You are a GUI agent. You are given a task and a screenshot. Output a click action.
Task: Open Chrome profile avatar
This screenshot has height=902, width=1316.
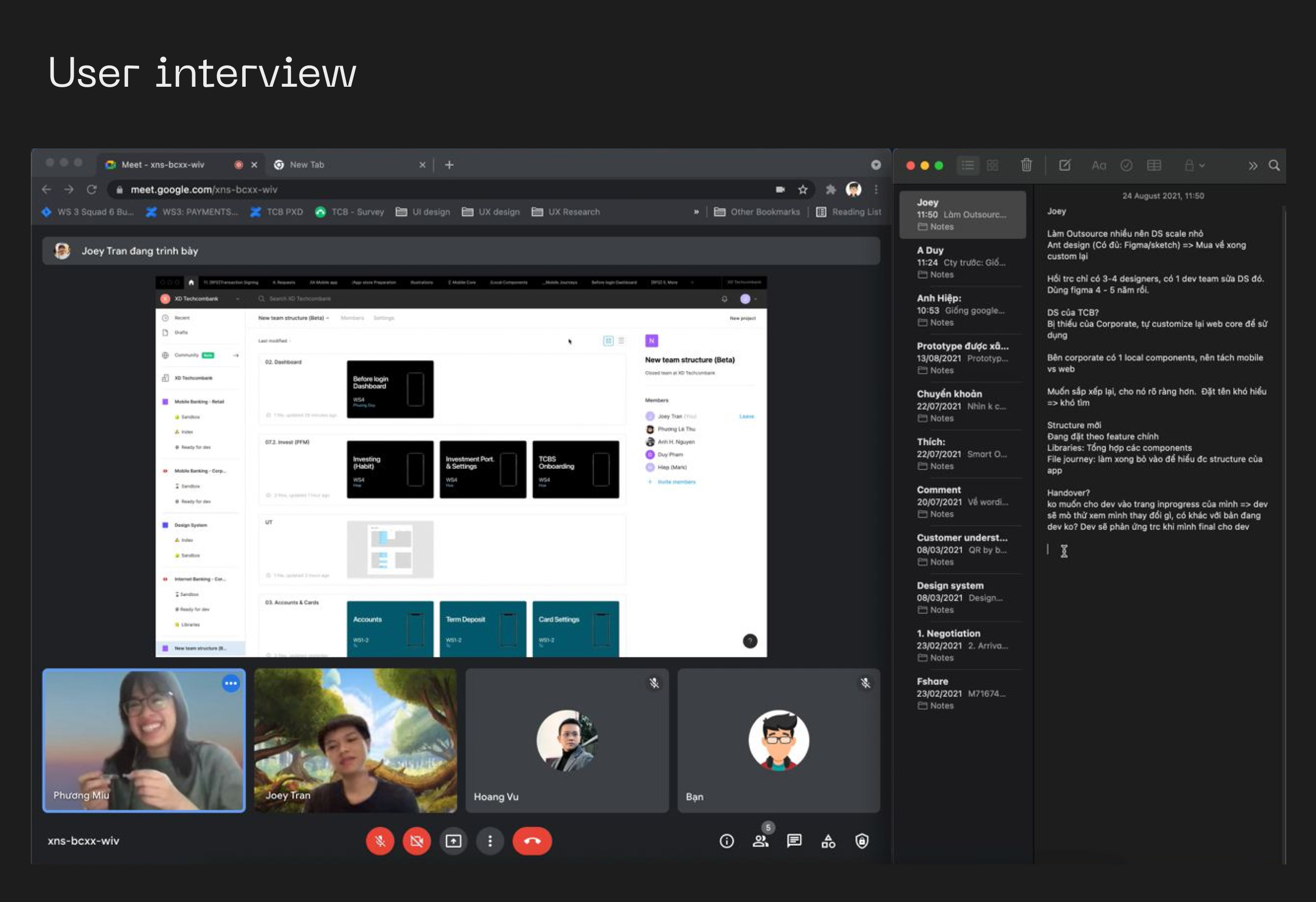click(x=854, y=189)
